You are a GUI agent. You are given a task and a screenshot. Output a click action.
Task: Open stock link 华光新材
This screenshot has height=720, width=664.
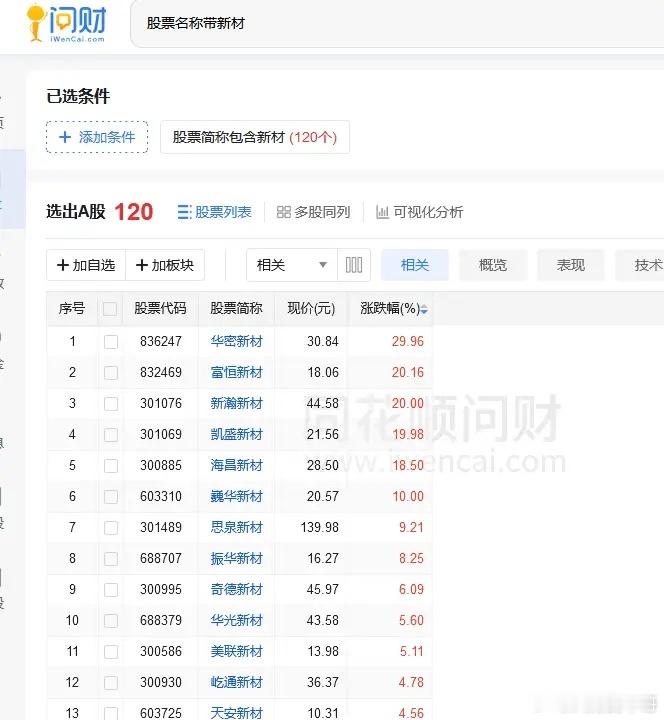point(236,620)
